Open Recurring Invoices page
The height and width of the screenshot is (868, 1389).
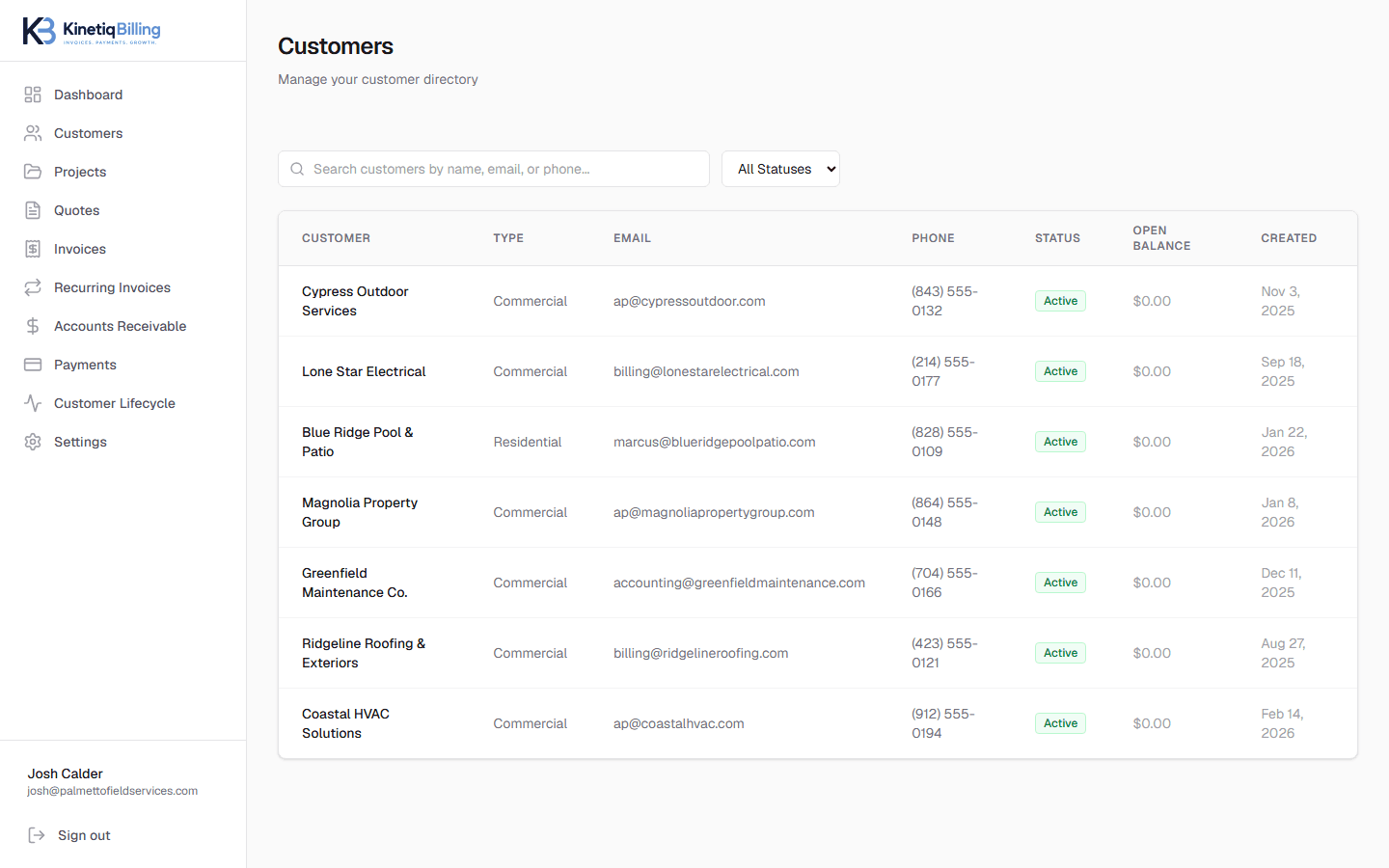click(x=123, y=287)
